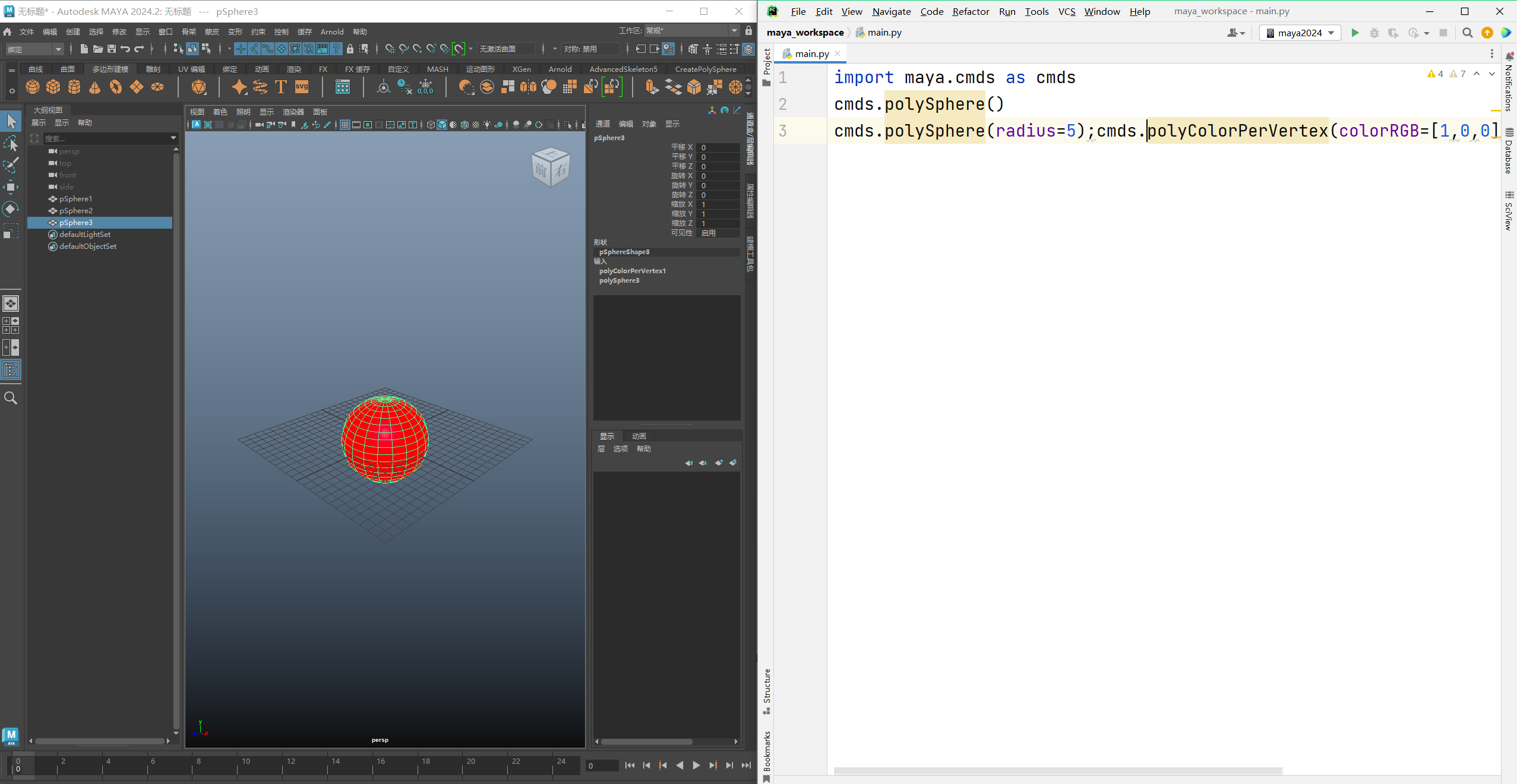The height and width of the screenshot is (784, 1517).
Task: Click frame 12 on the time slider
Action: point(291,764)
